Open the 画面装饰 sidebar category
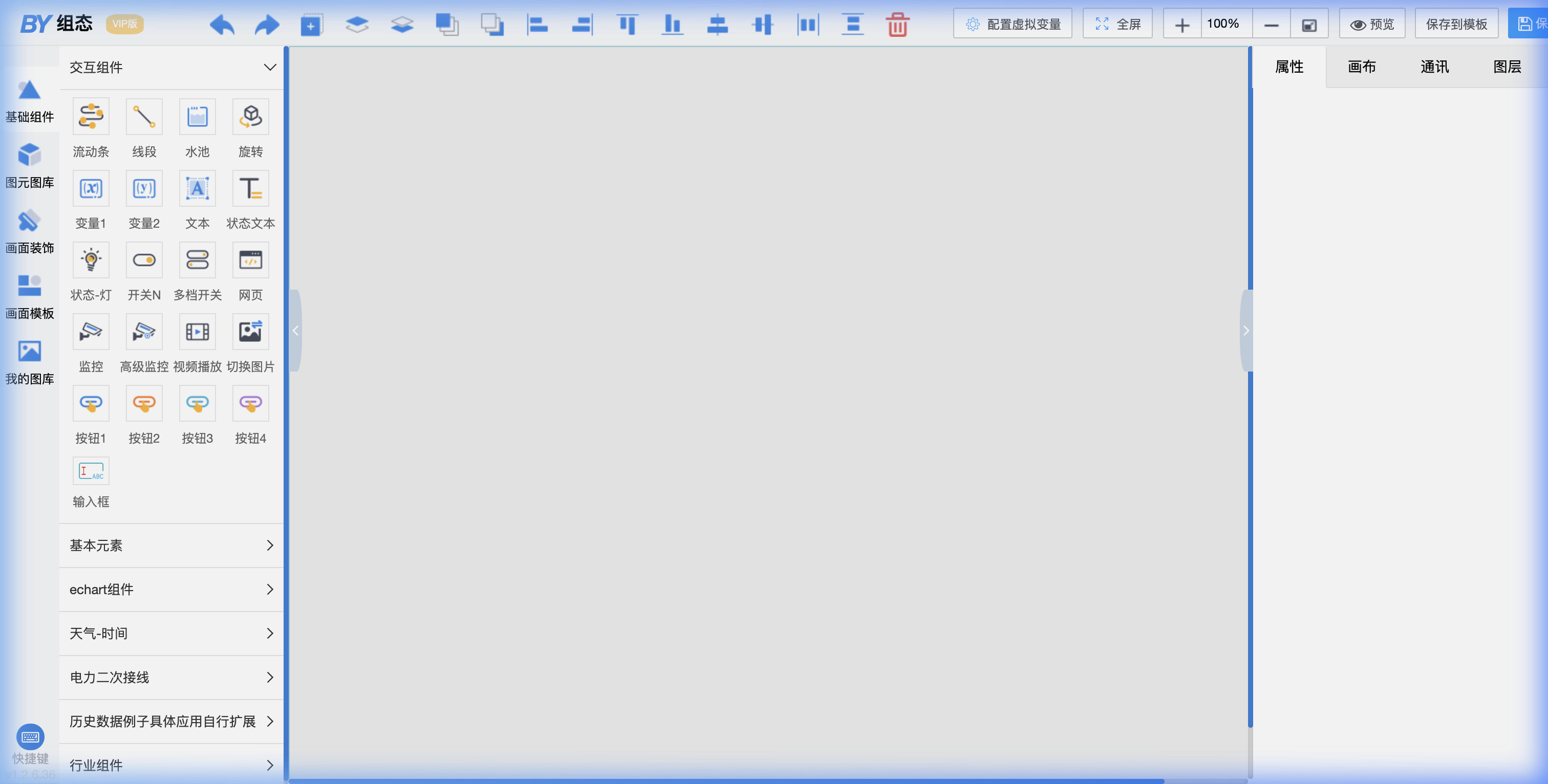The image size is (1548, 784). (30, 232)
